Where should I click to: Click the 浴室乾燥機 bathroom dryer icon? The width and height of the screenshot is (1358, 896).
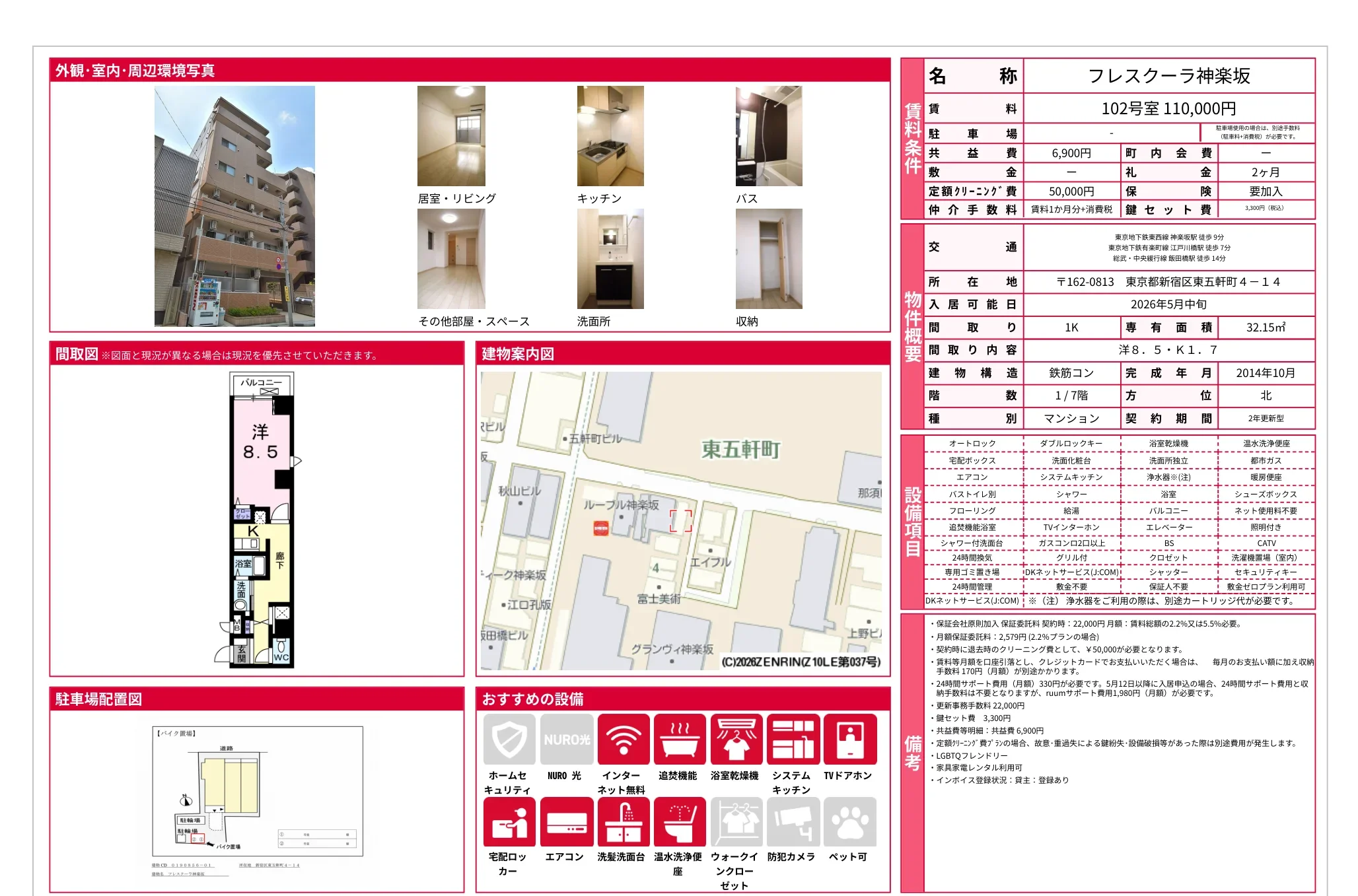pos(736,739)
